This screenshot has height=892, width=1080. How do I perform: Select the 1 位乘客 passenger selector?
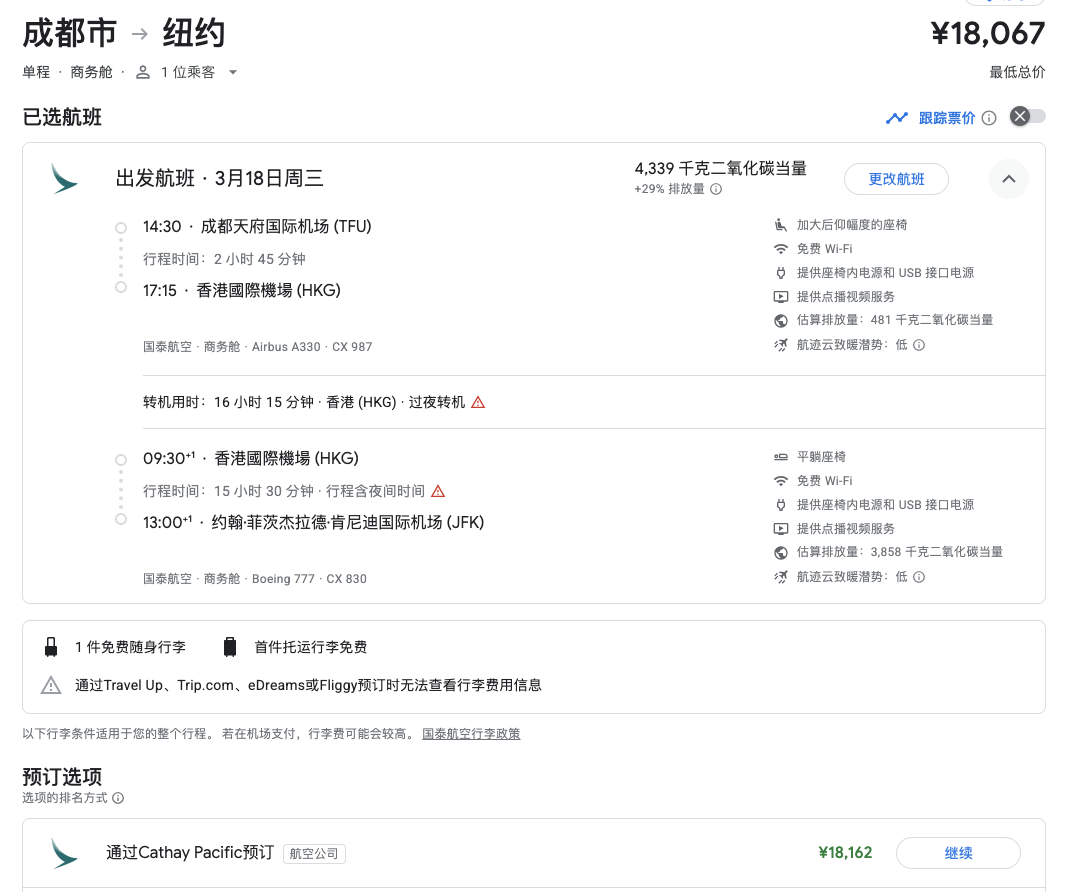(x=187, y=72)
